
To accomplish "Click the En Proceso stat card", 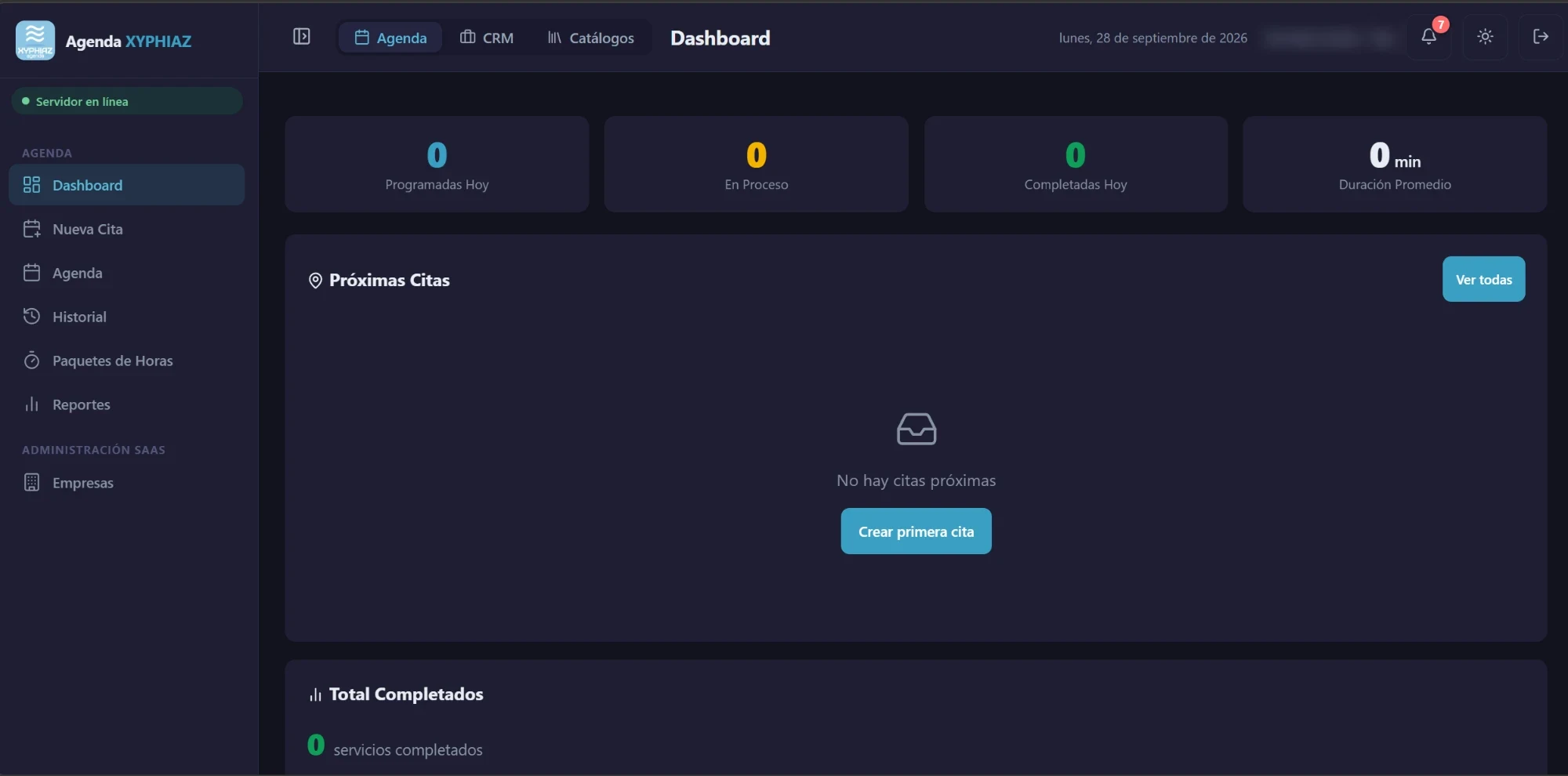I will pyautogui.click(x=756, y=165).
